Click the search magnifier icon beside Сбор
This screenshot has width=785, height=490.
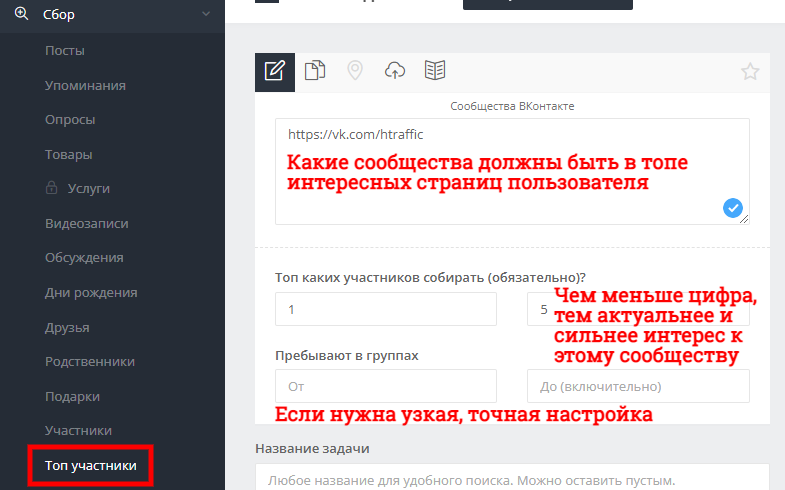click(x=21, y=14)
